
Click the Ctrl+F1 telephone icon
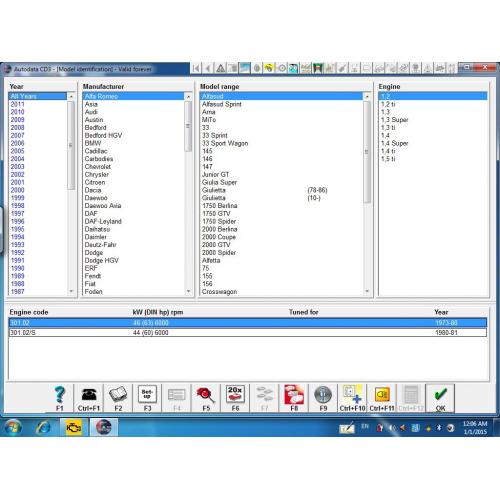pos(89,398)
